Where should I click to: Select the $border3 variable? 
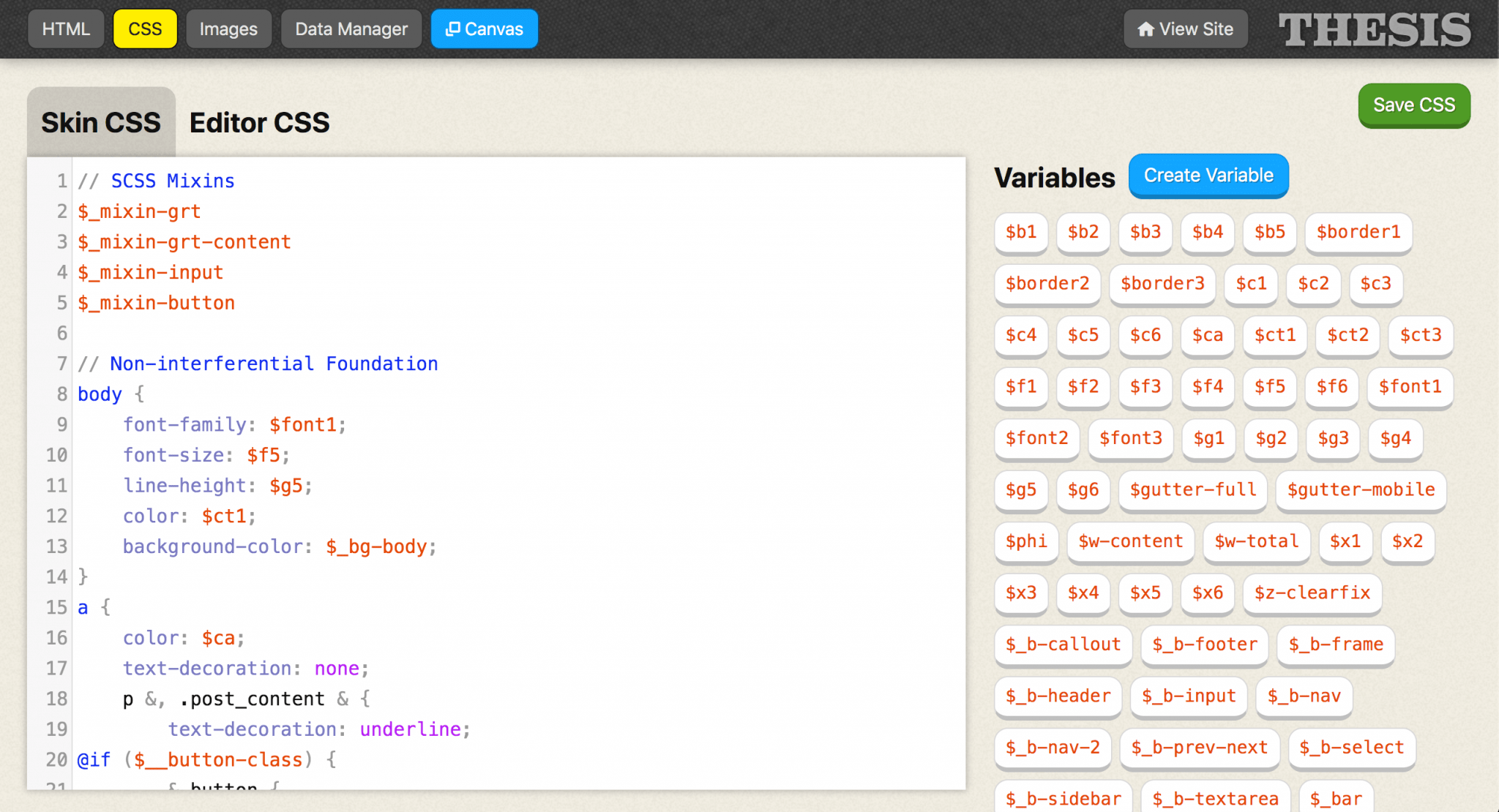(x=1162, y=284)
